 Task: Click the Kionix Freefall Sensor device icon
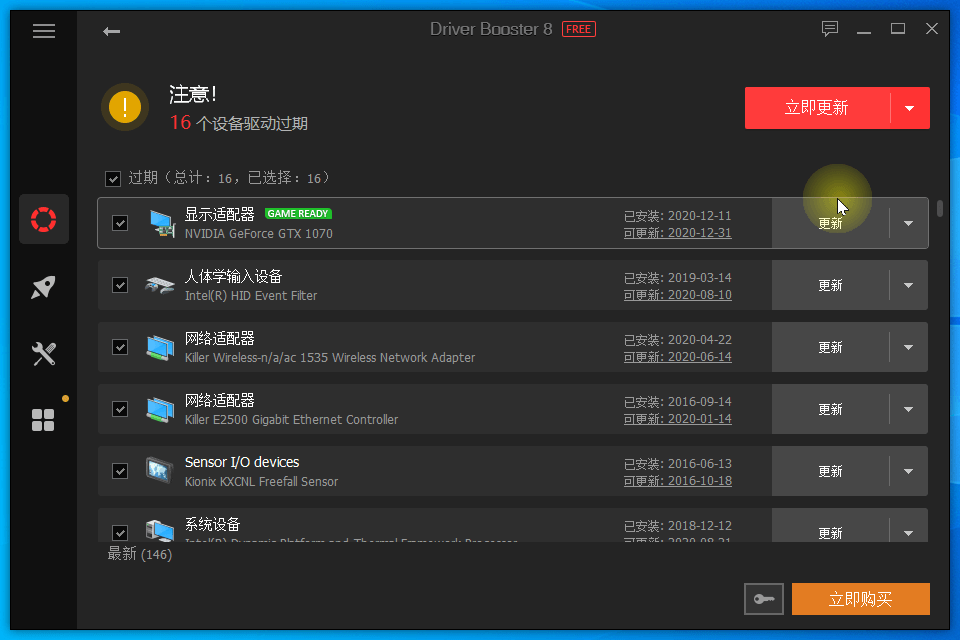(159, 471)
